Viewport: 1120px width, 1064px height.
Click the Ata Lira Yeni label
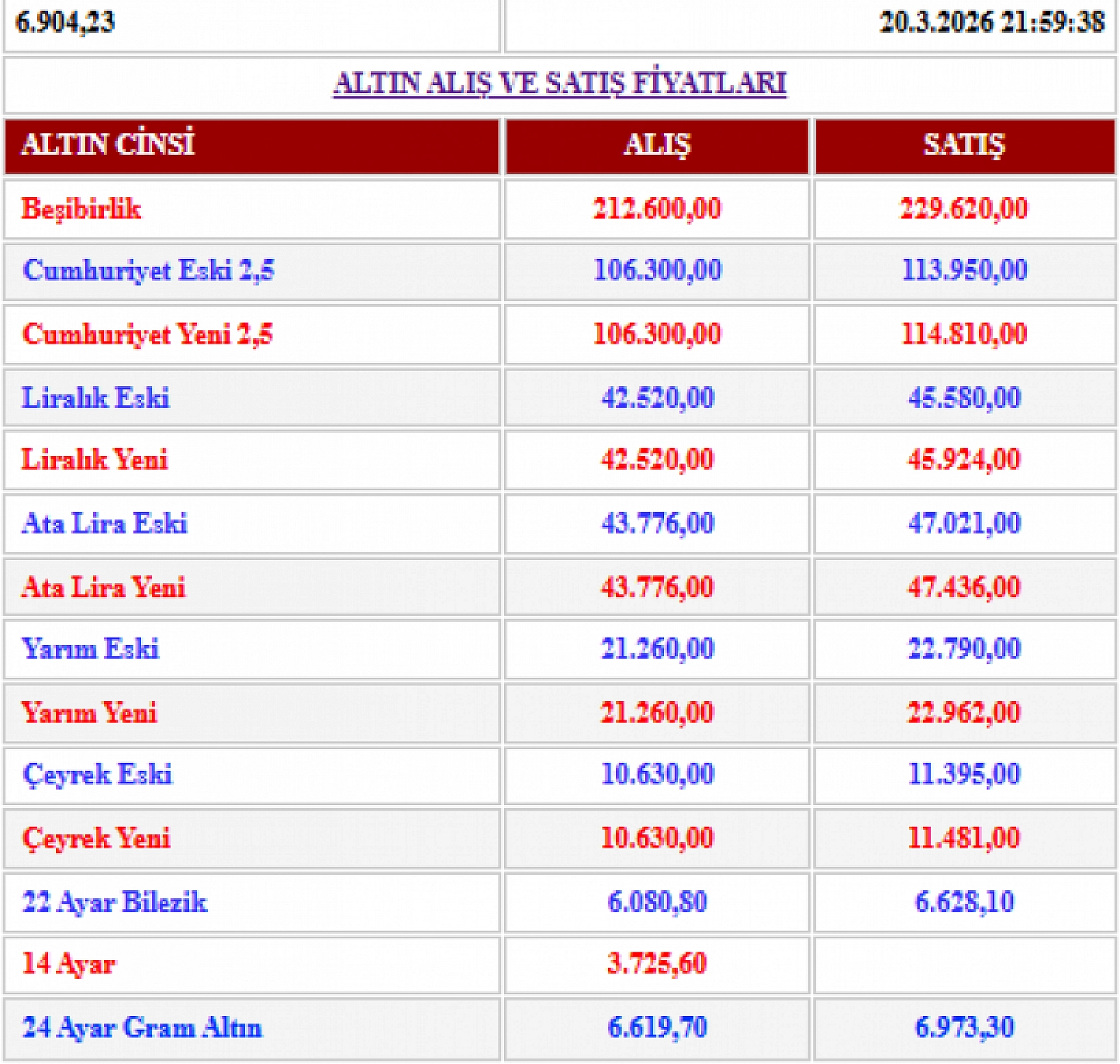pyautogui.click(x=103, y=587)
